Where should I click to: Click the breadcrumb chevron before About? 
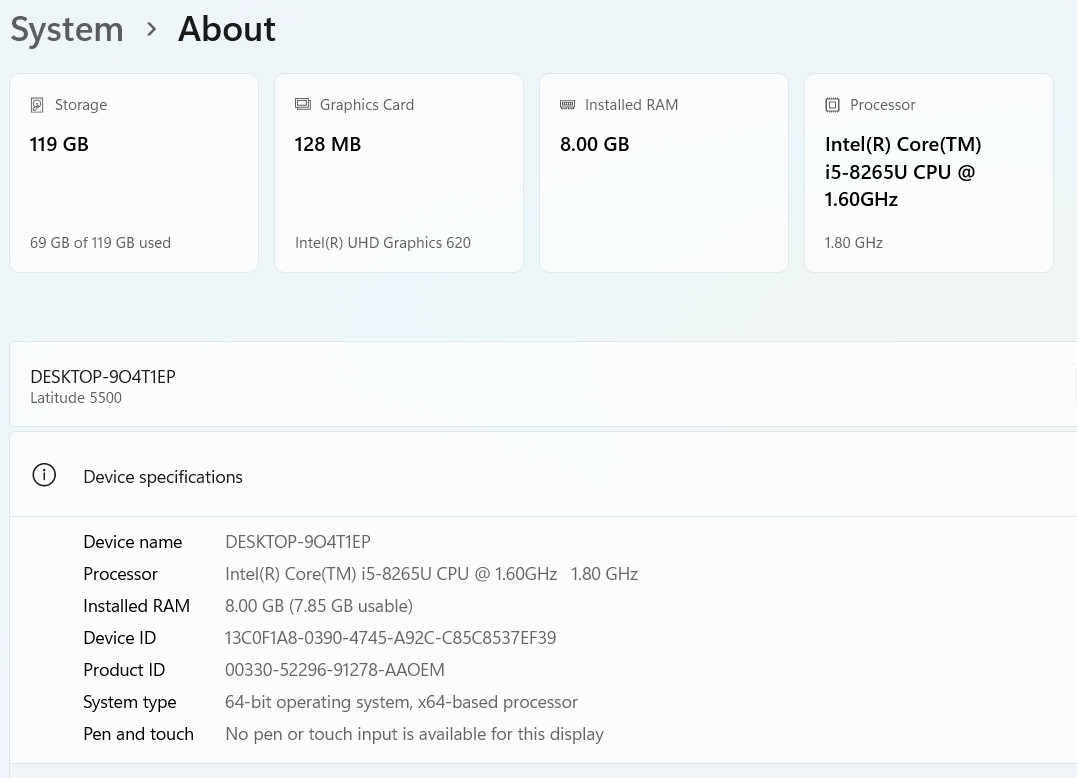[151, 29]
